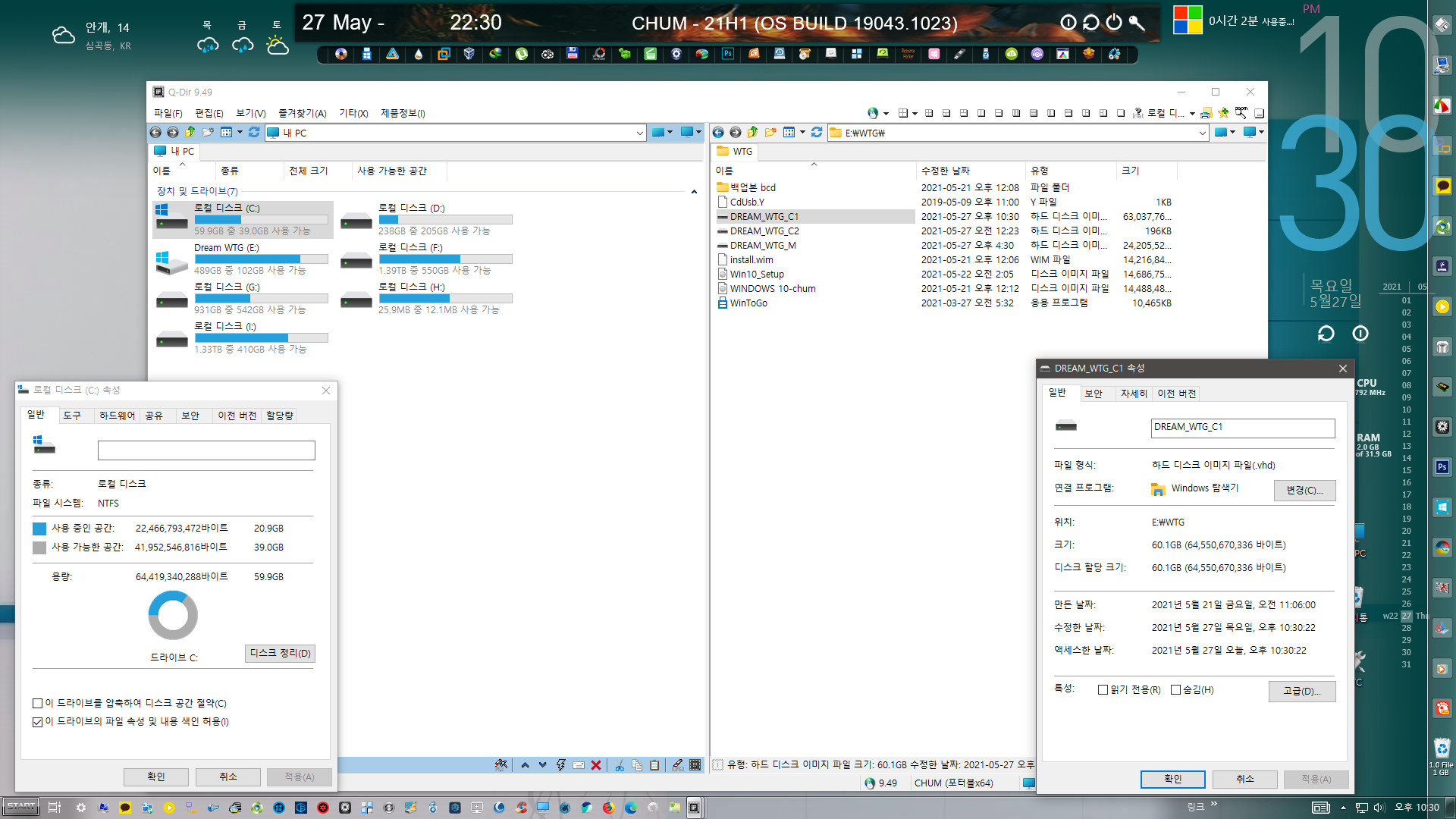Open the first monitor icon dropdown in the left pane
The width and height of the screenshot is (1456, 819).
(x=670, y=133)
